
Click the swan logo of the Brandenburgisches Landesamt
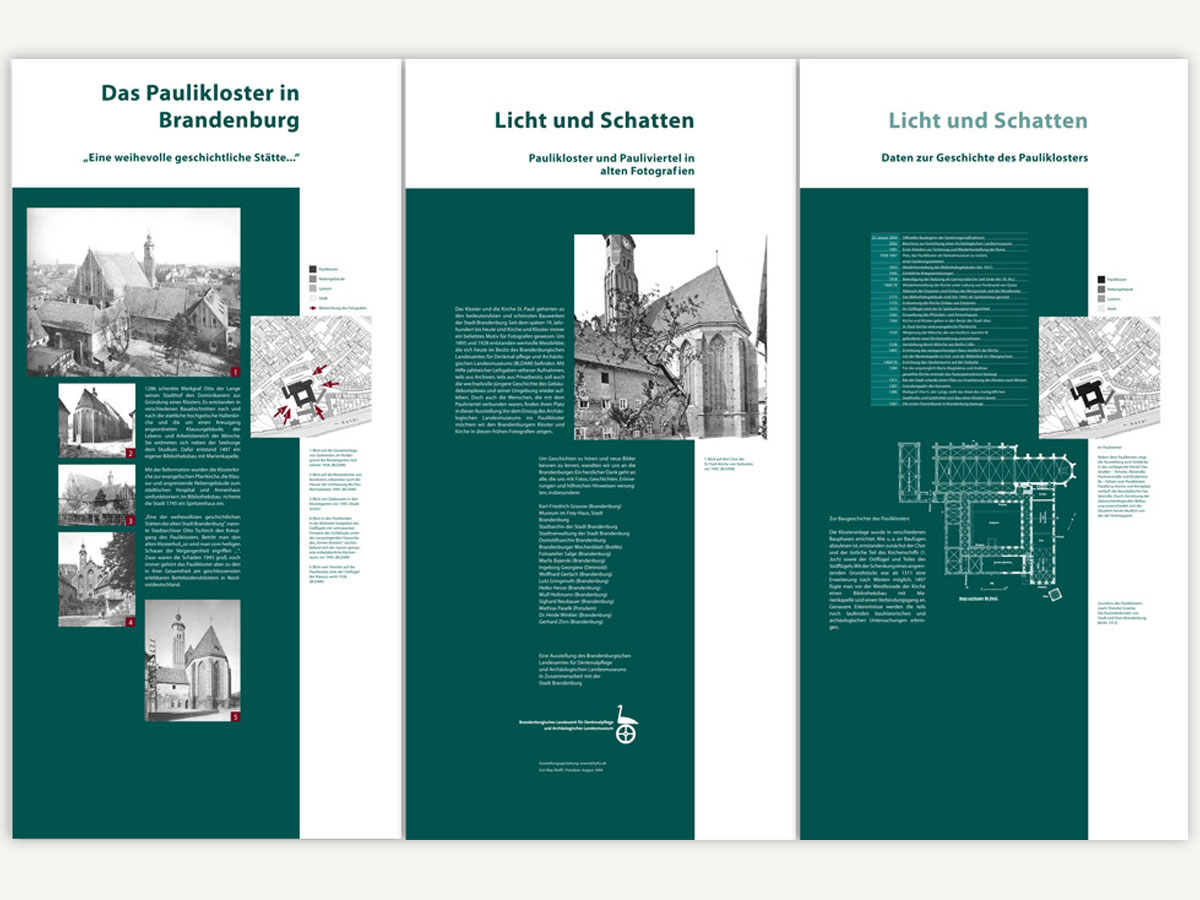coord(626,723)
